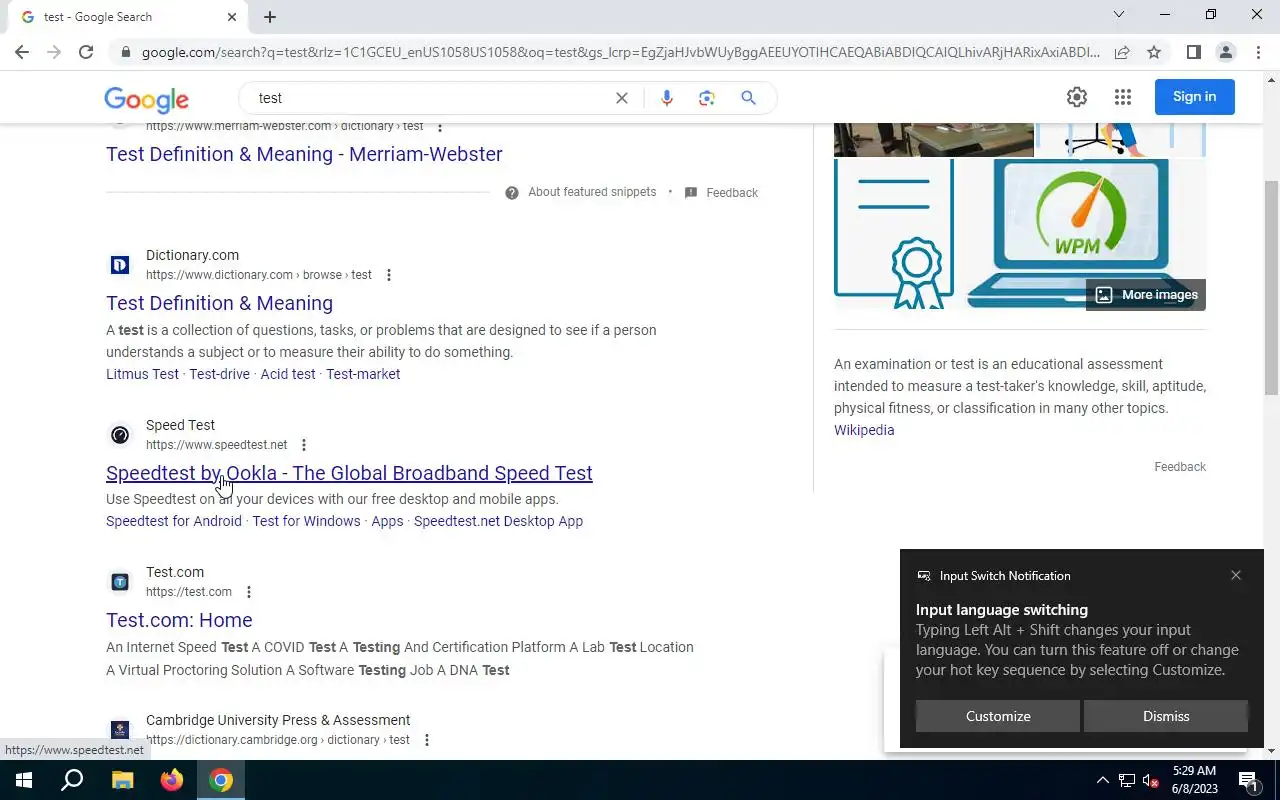Click into the Google search box
Viewport: 1280px width, 800px height.
pos(430,98)
